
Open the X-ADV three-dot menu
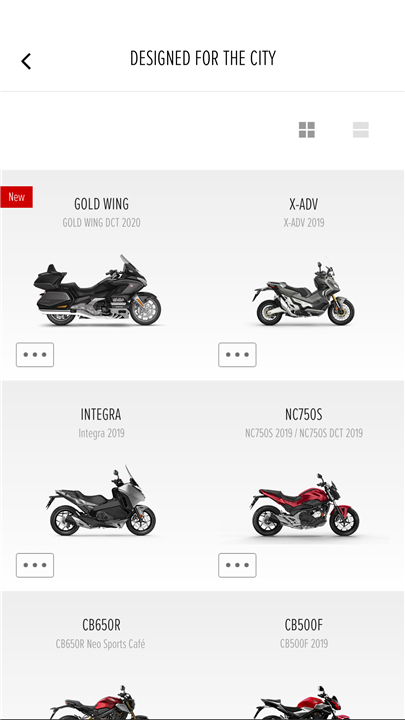click(237, 354)
